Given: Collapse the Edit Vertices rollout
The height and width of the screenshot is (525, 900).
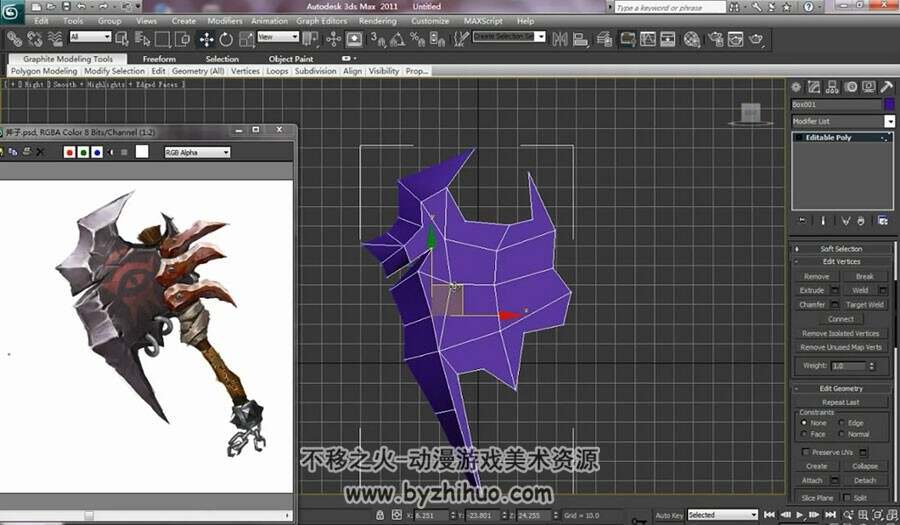Looking at the screenshot, I should pyautogui.click(x=841, y=261).
